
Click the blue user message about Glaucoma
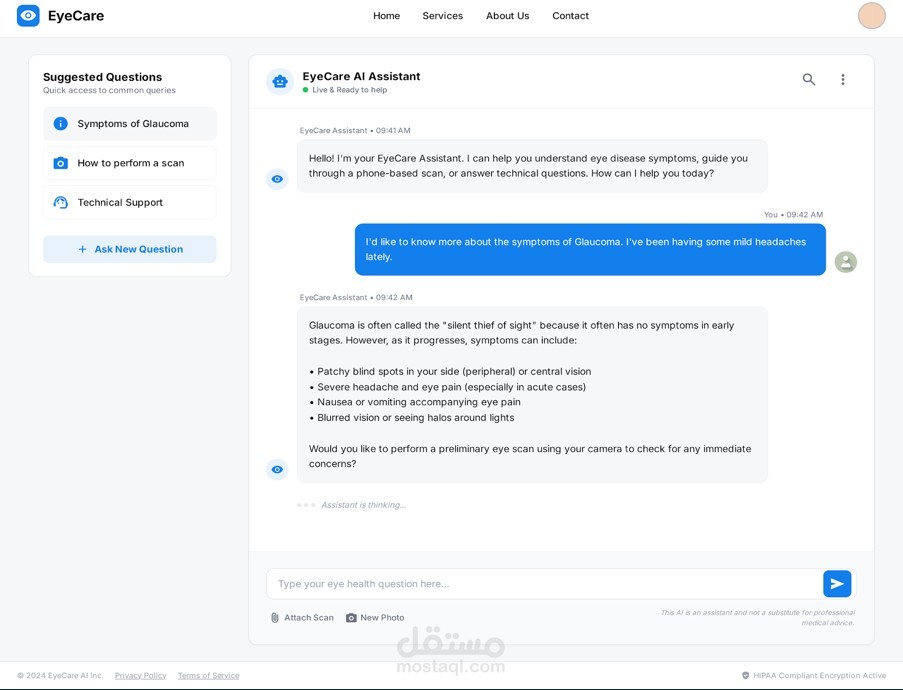point(590,249)
